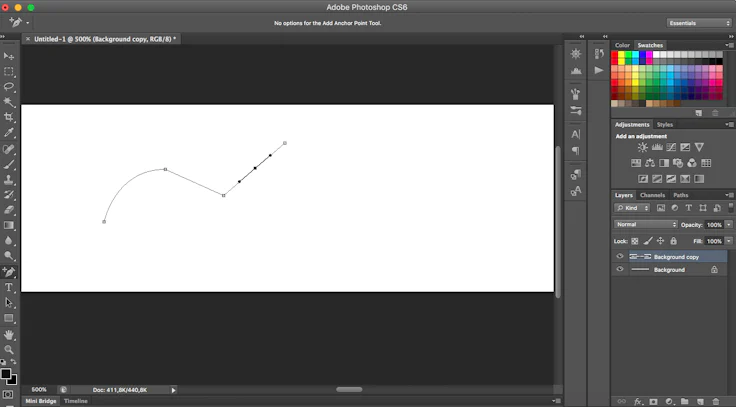The image size is (736, 407).
Task: Open the Paragraph panel icon
Action: [576, 151]
